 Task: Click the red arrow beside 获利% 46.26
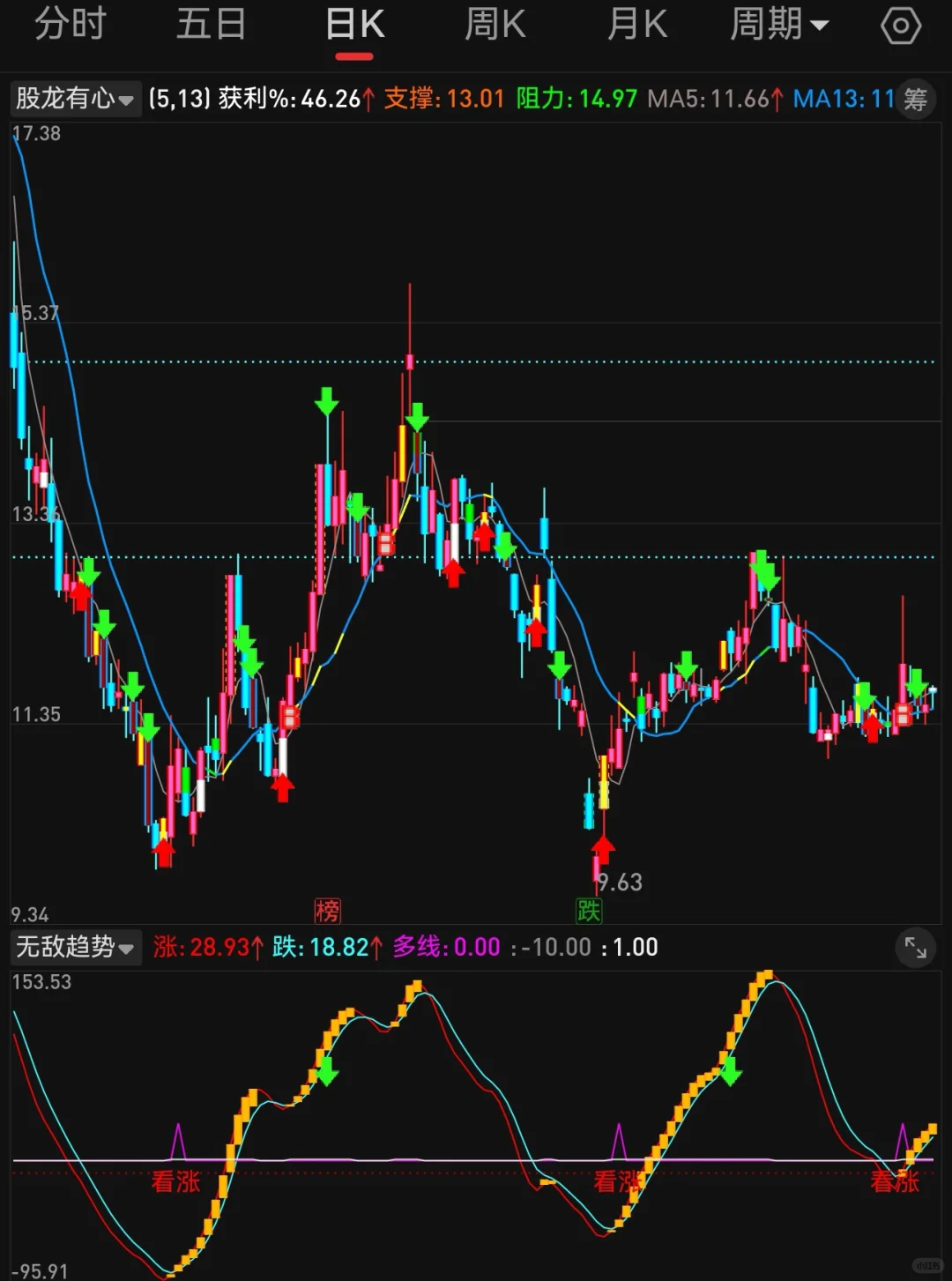coord(367,100)
